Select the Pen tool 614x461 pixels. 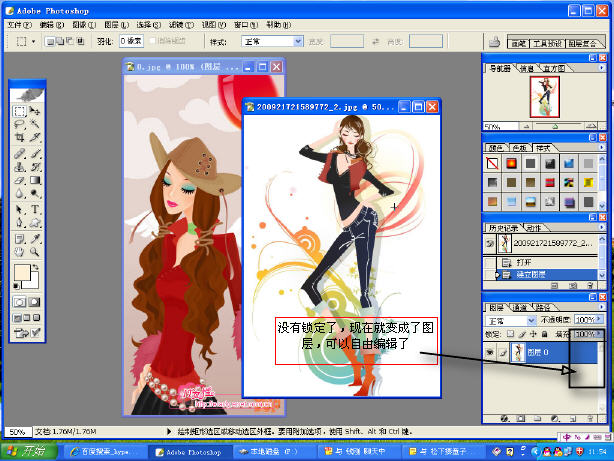20,222
